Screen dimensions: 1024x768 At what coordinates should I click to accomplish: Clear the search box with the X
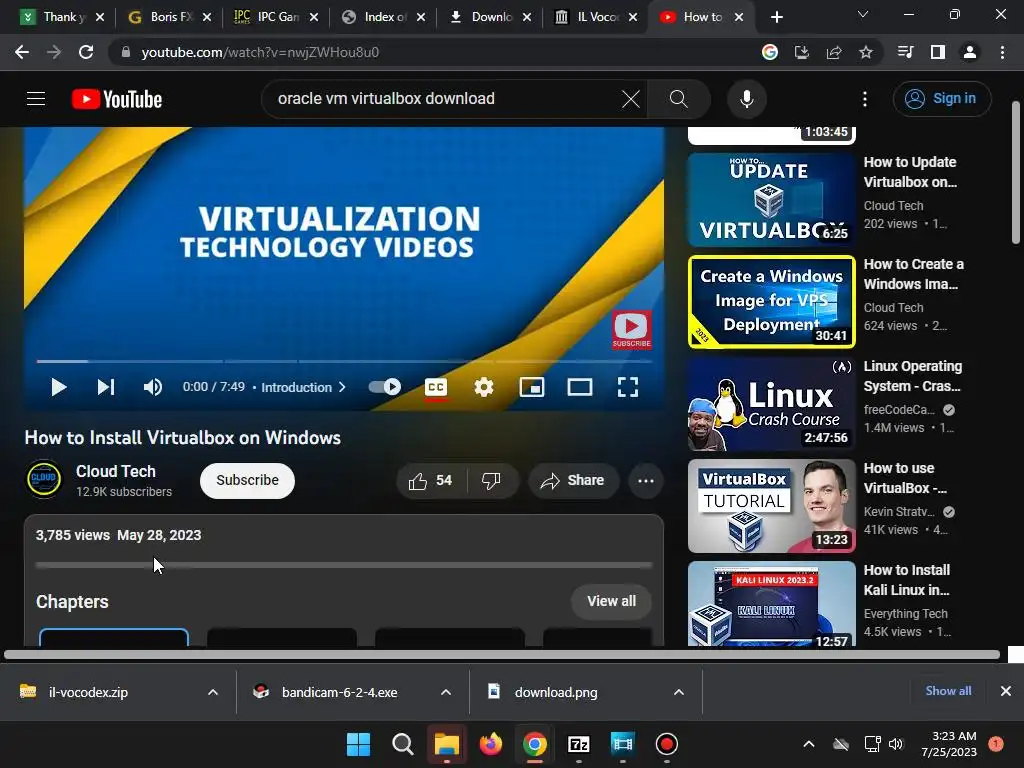point(631,99)
